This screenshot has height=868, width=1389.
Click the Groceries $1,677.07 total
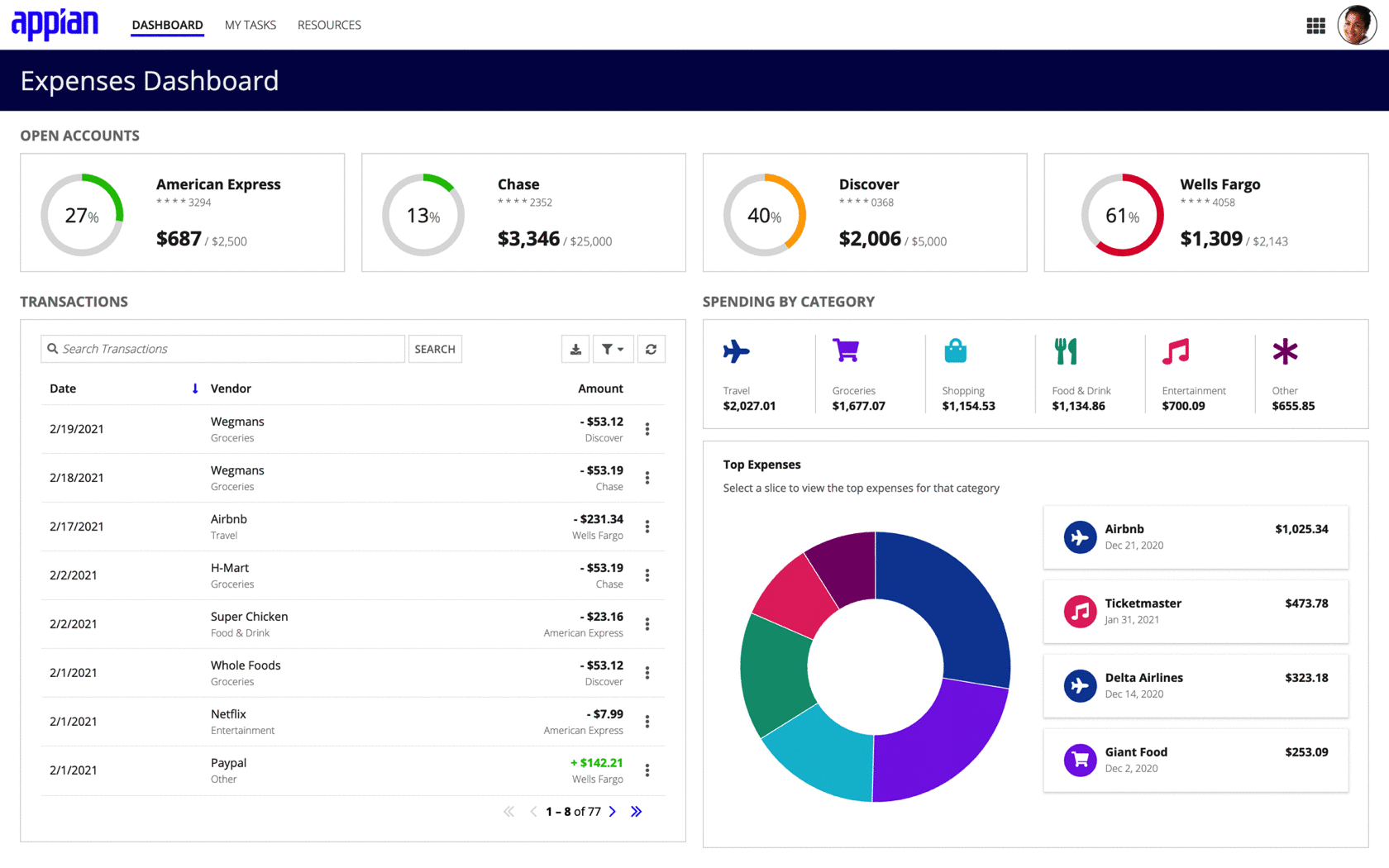pos(858,406)
